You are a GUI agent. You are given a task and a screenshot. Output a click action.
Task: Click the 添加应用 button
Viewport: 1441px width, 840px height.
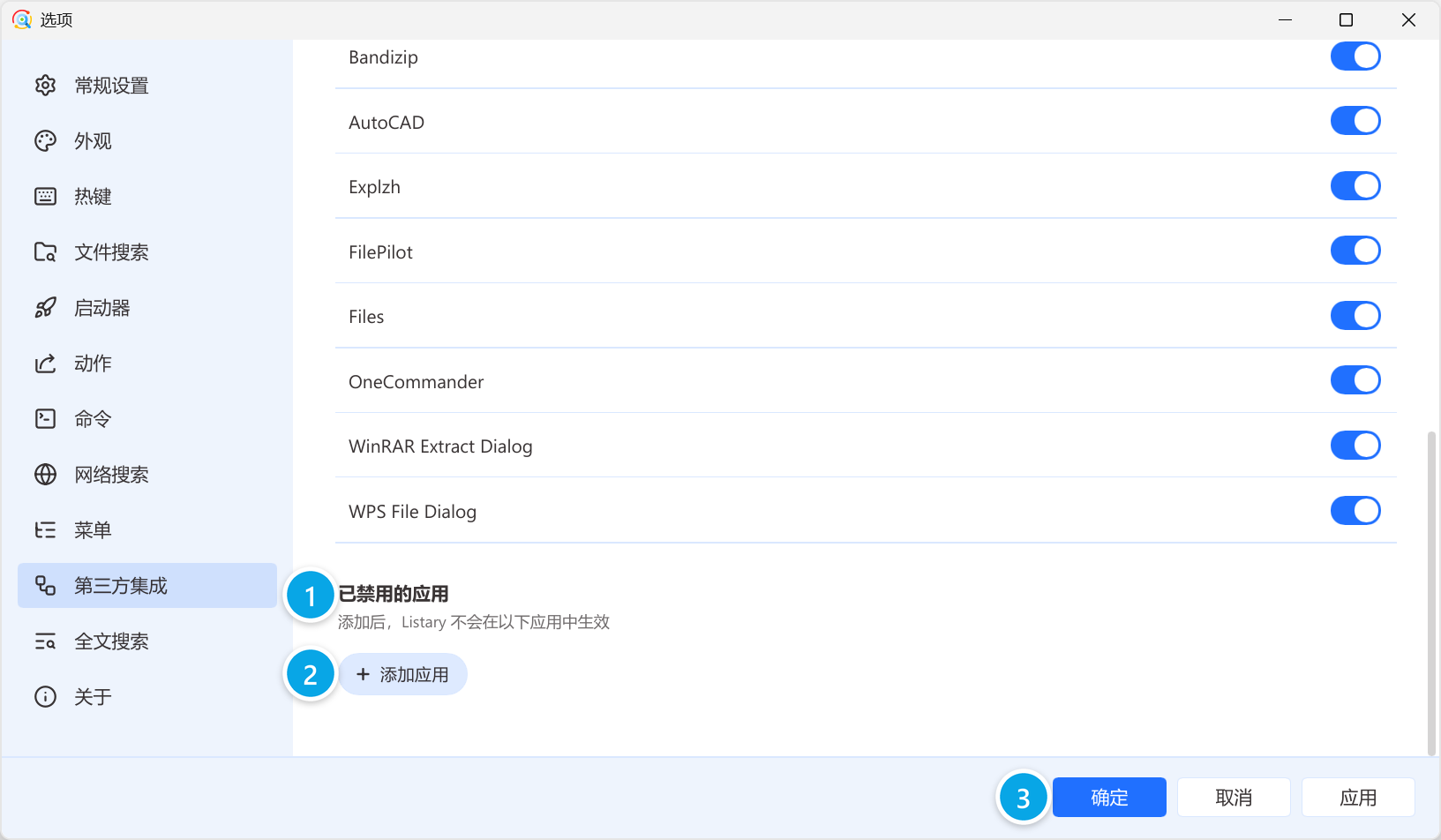pos(403,674)
